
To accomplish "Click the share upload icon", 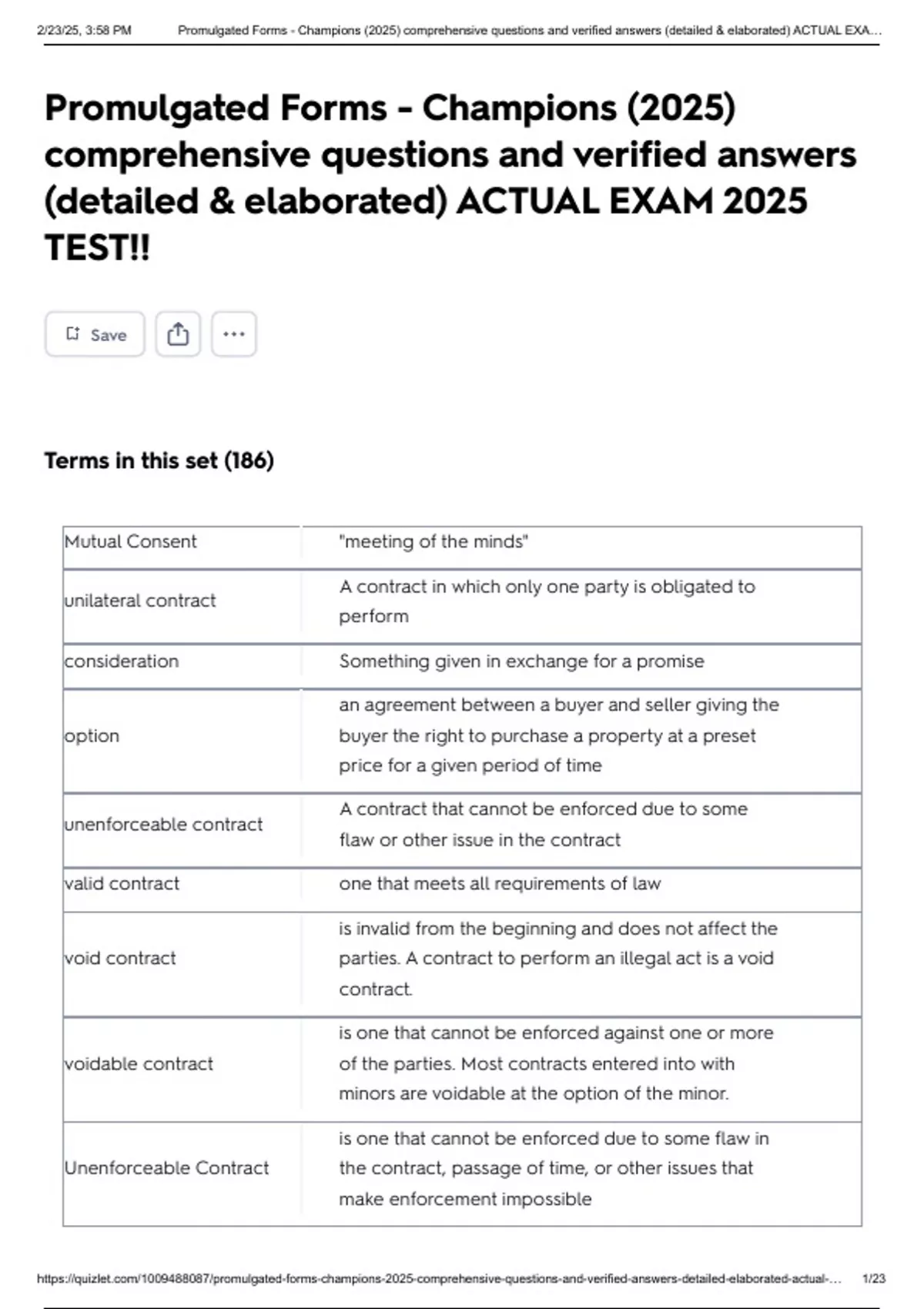I will click(178, 334).
